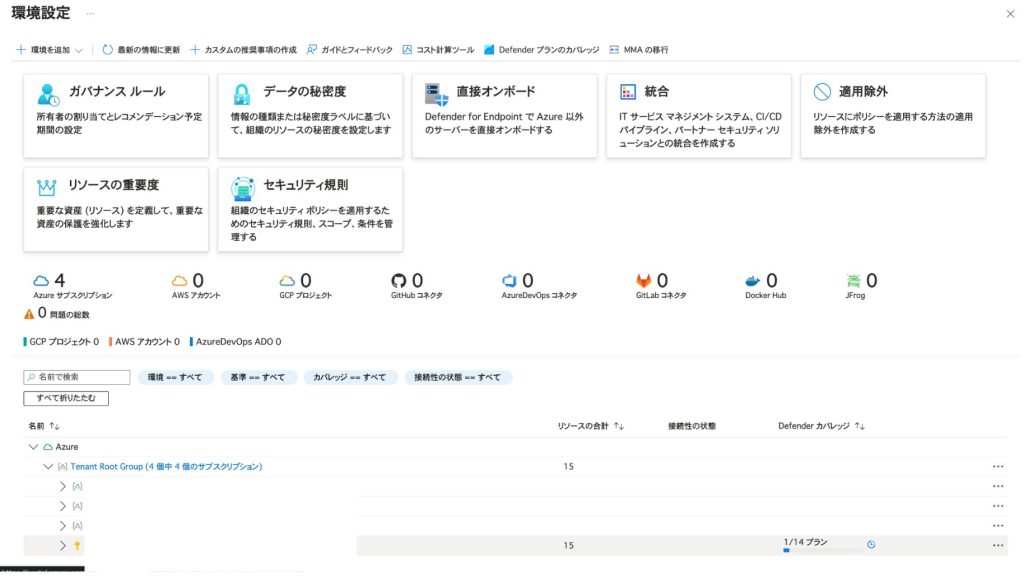Click the 1/14 プラン coverage progress bar
Screen dimensions: 1024x586
(x=821, y=550)
